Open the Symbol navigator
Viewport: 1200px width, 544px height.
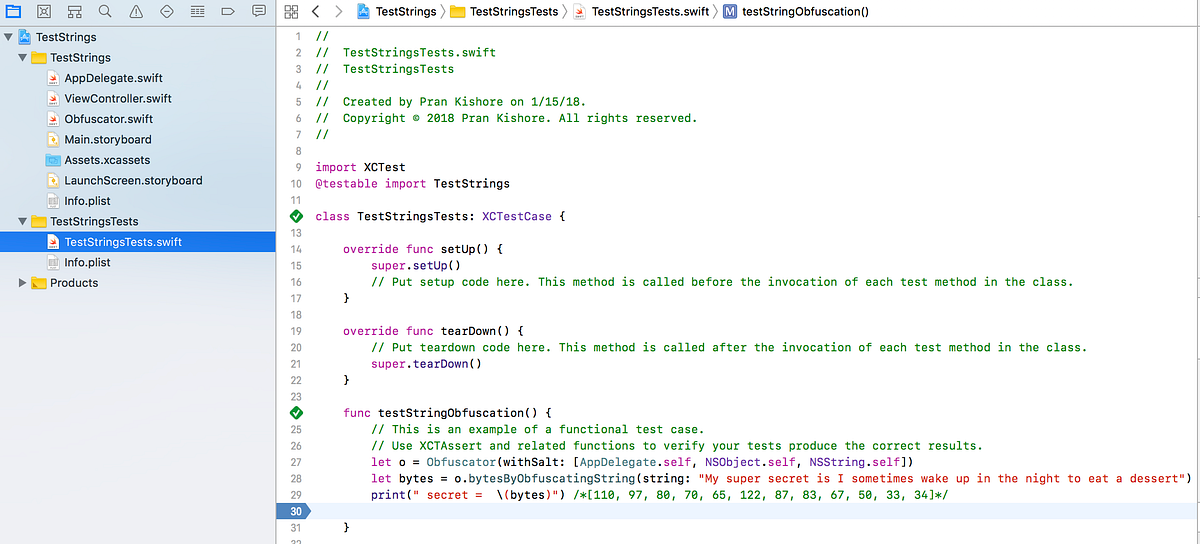[x=75, y=12]
